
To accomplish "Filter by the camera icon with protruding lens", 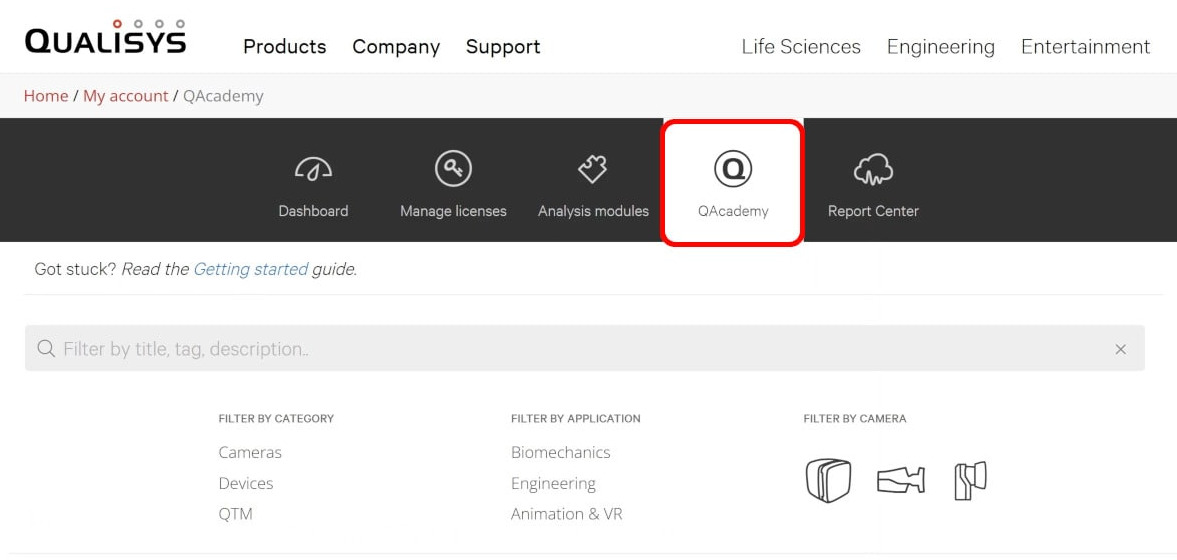I will coord(970,480).
